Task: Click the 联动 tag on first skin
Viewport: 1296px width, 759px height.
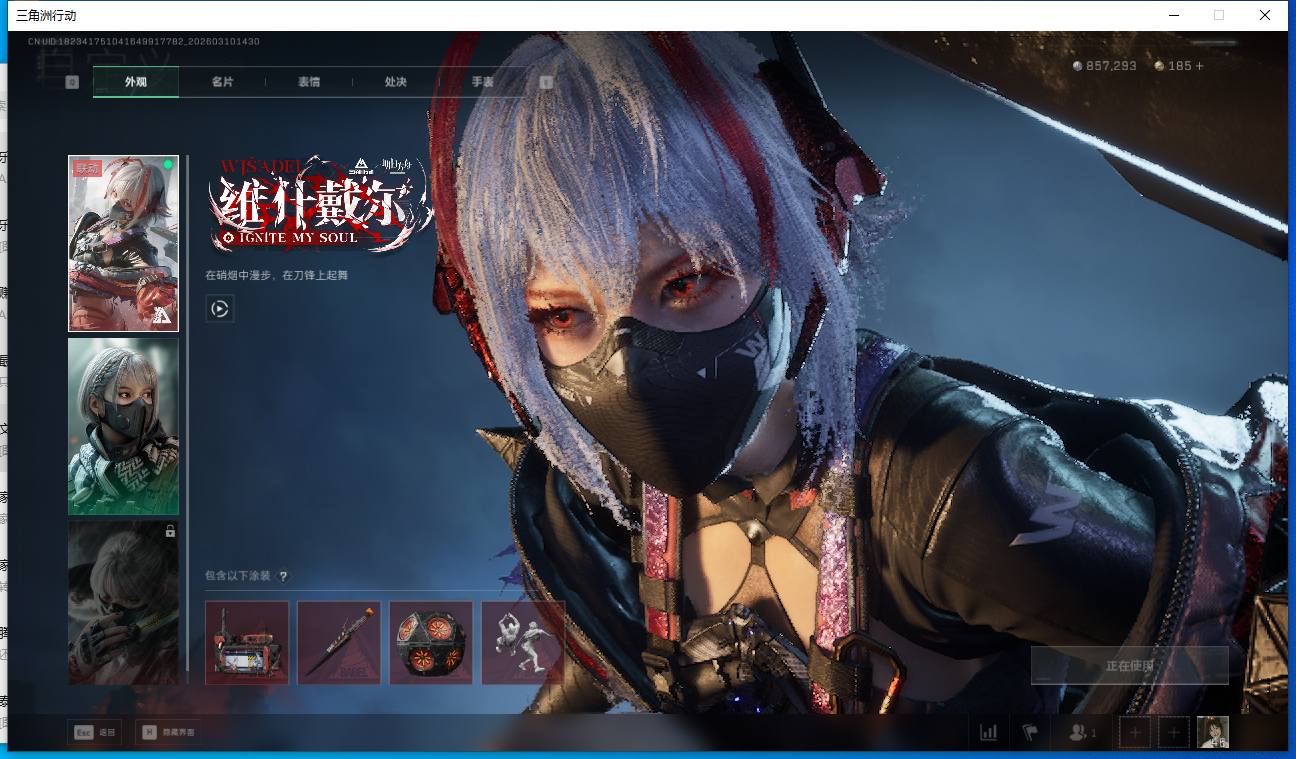Action: point(87,169)
